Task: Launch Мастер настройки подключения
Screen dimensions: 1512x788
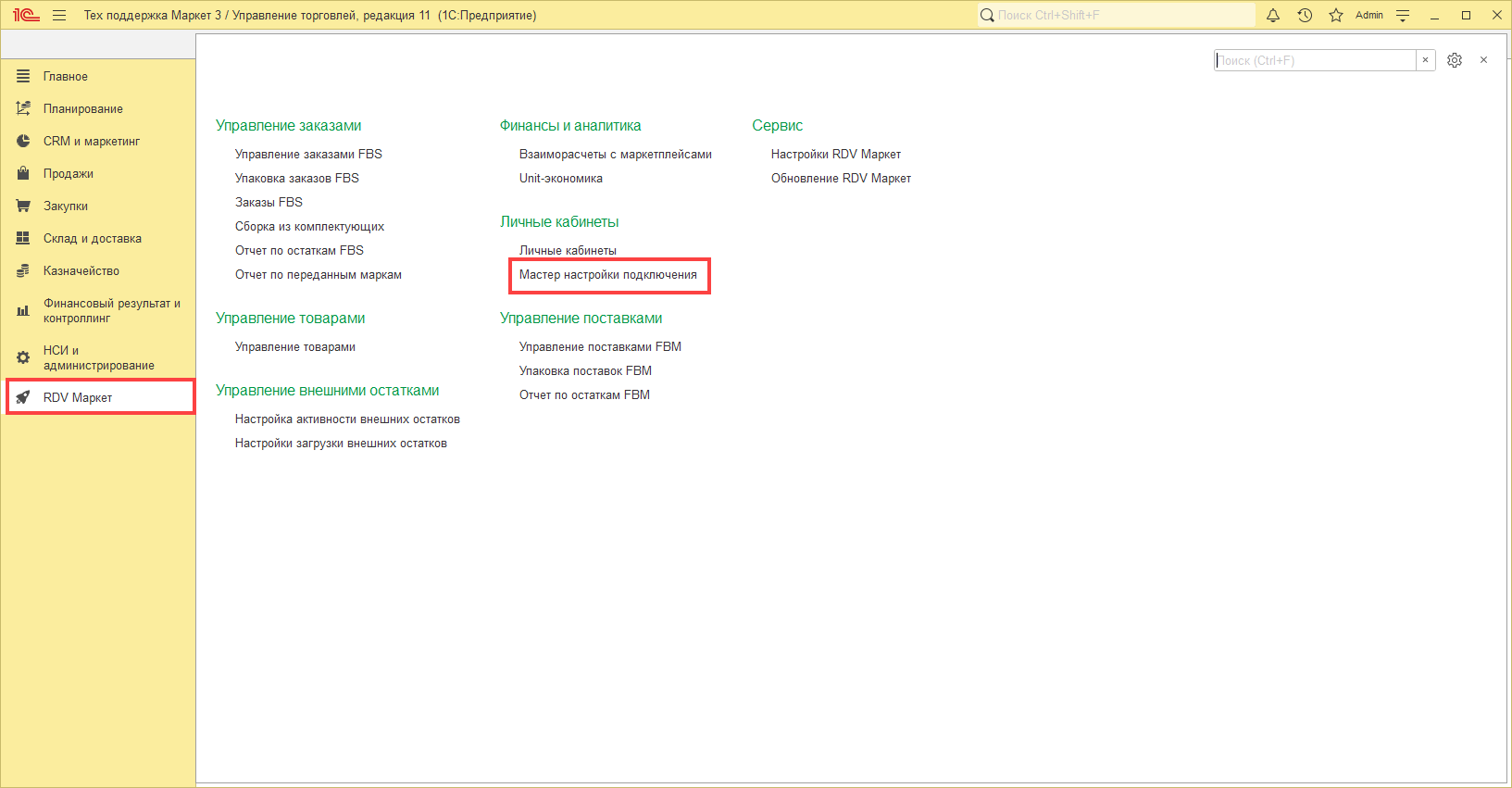Action: pyautogui.click(x=608, y=274)
